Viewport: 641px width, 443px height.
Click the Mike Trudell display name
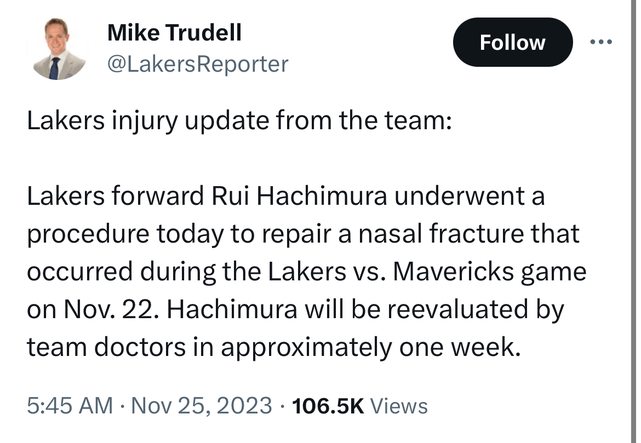coord(174,33)
